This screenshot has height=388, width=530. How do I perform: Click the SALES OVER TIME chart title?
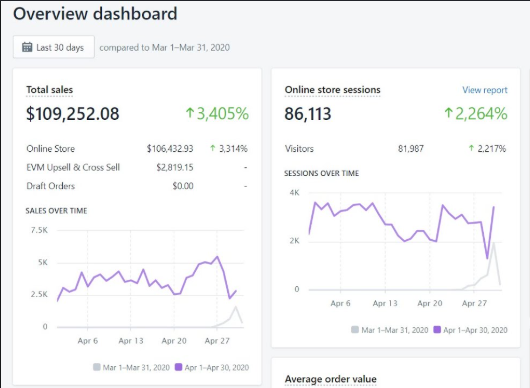tap(56, 211)
